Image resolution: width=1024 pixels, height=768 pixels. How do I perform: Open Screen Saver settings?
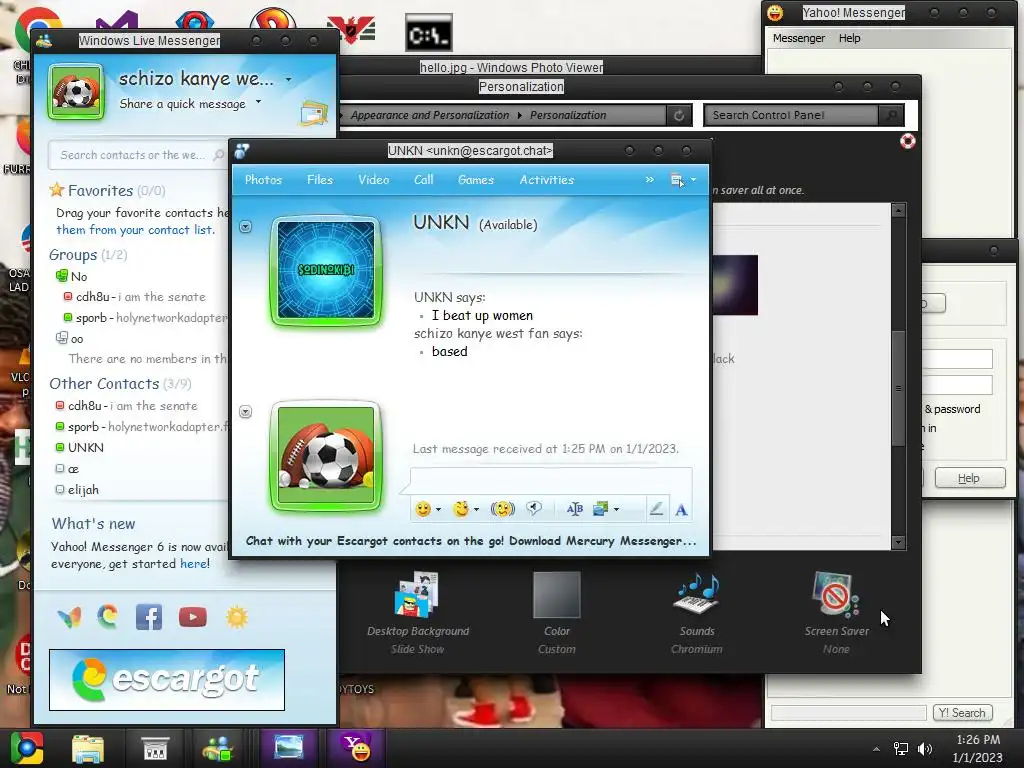(837, 613)
